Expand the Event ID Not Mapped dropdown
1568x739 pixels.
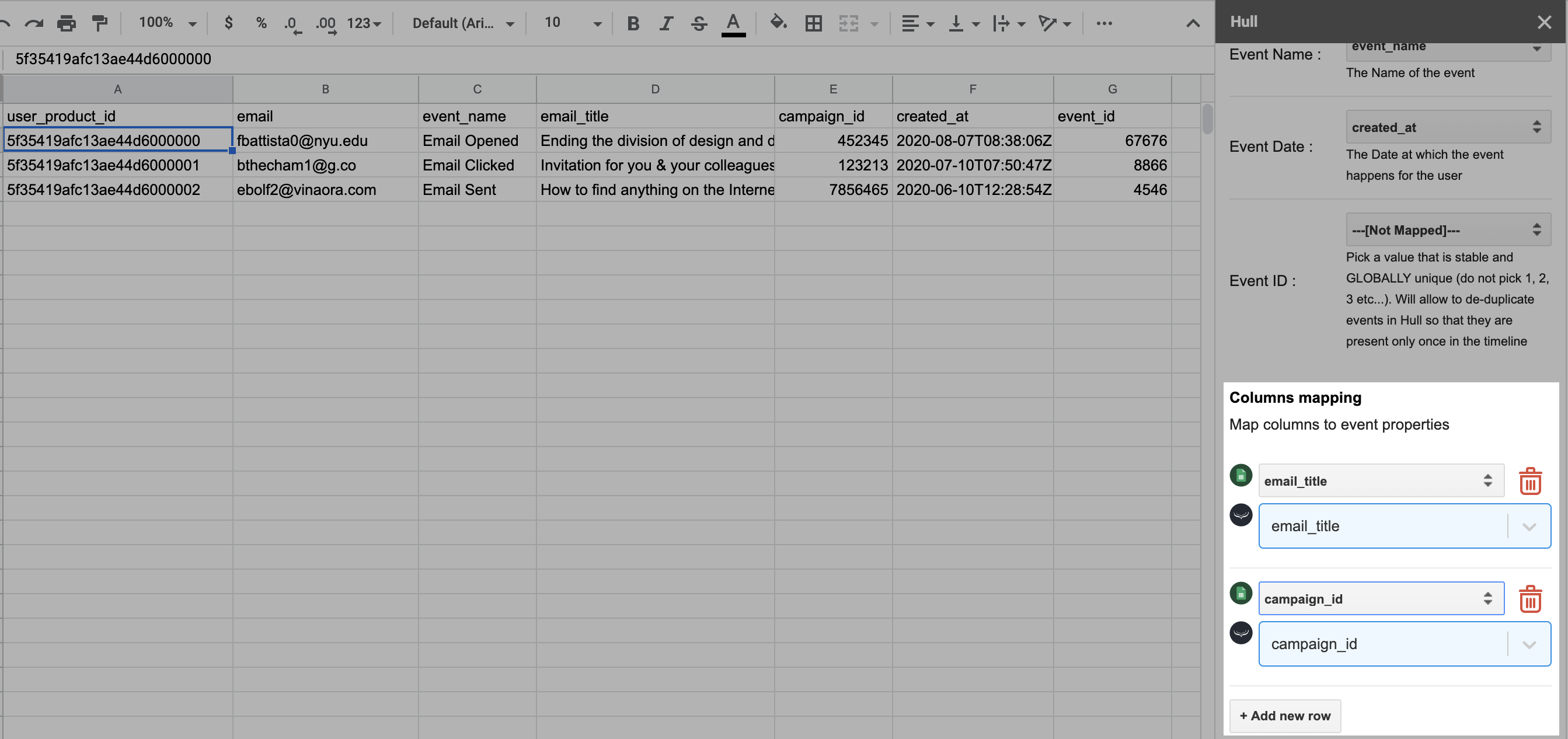tap(1448, 230)
